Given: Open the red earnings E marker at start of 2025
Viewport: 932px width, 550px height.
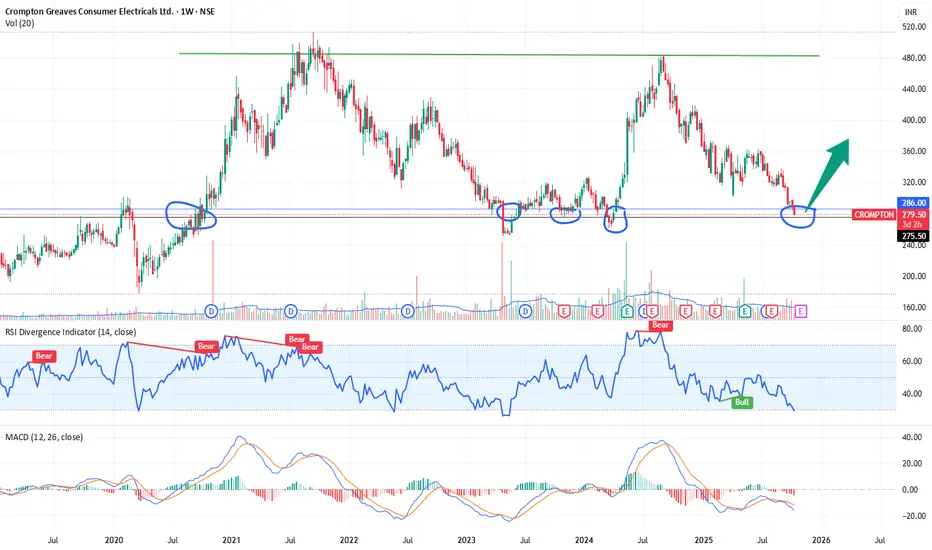Looking at the screenshot, I should point(715,311).
